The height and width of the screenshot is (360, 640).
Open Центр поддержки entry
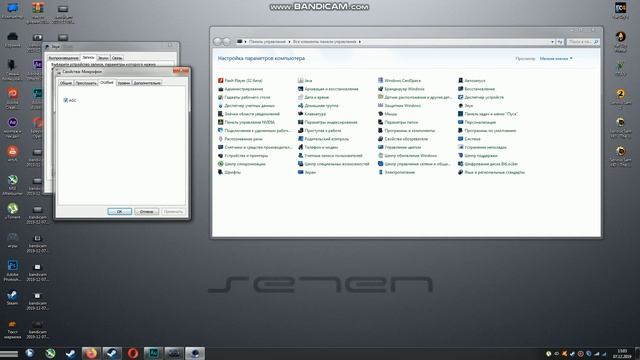(x=478, y=156)
